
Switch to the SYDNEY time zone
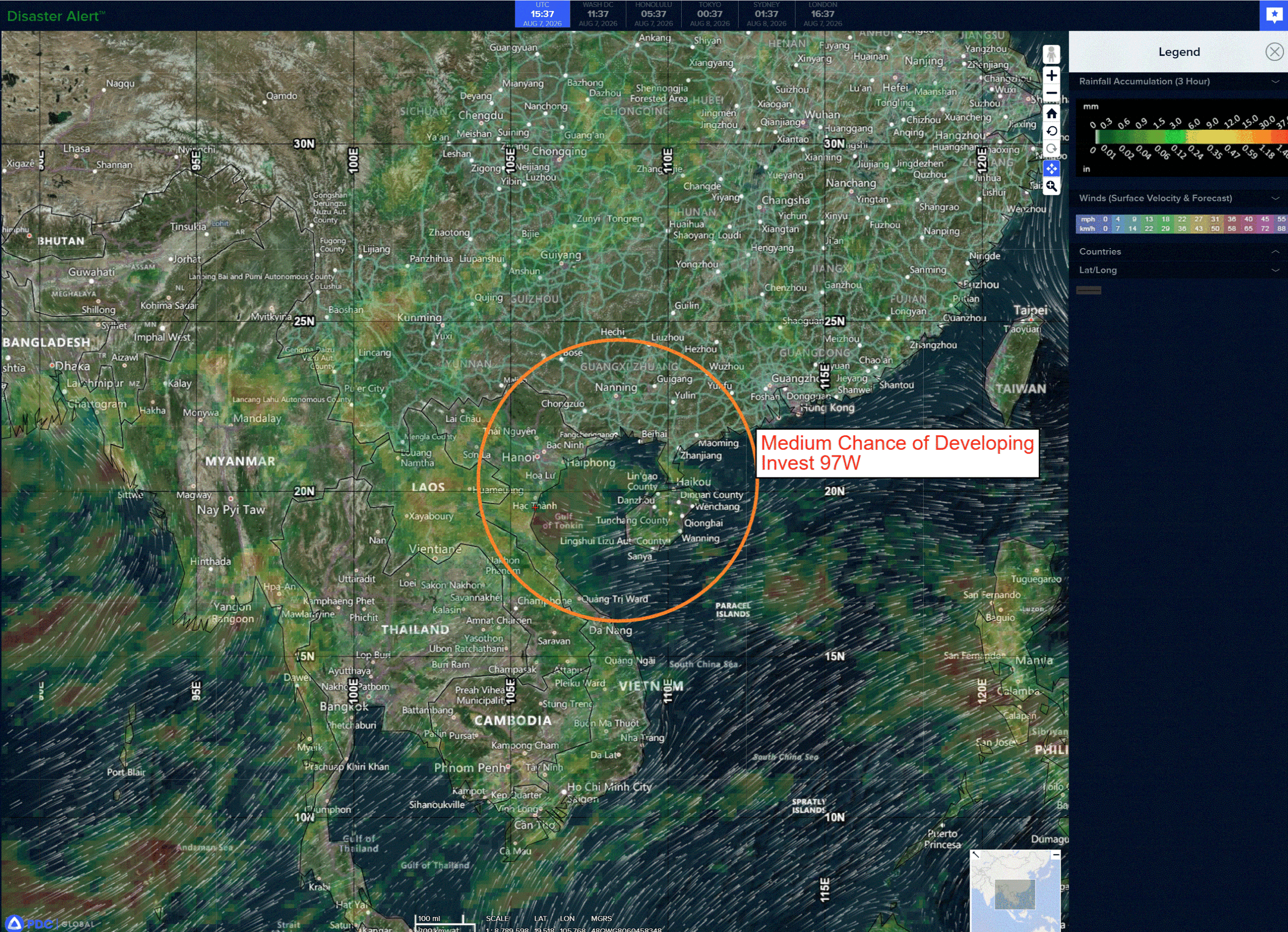tap(766, 14)
